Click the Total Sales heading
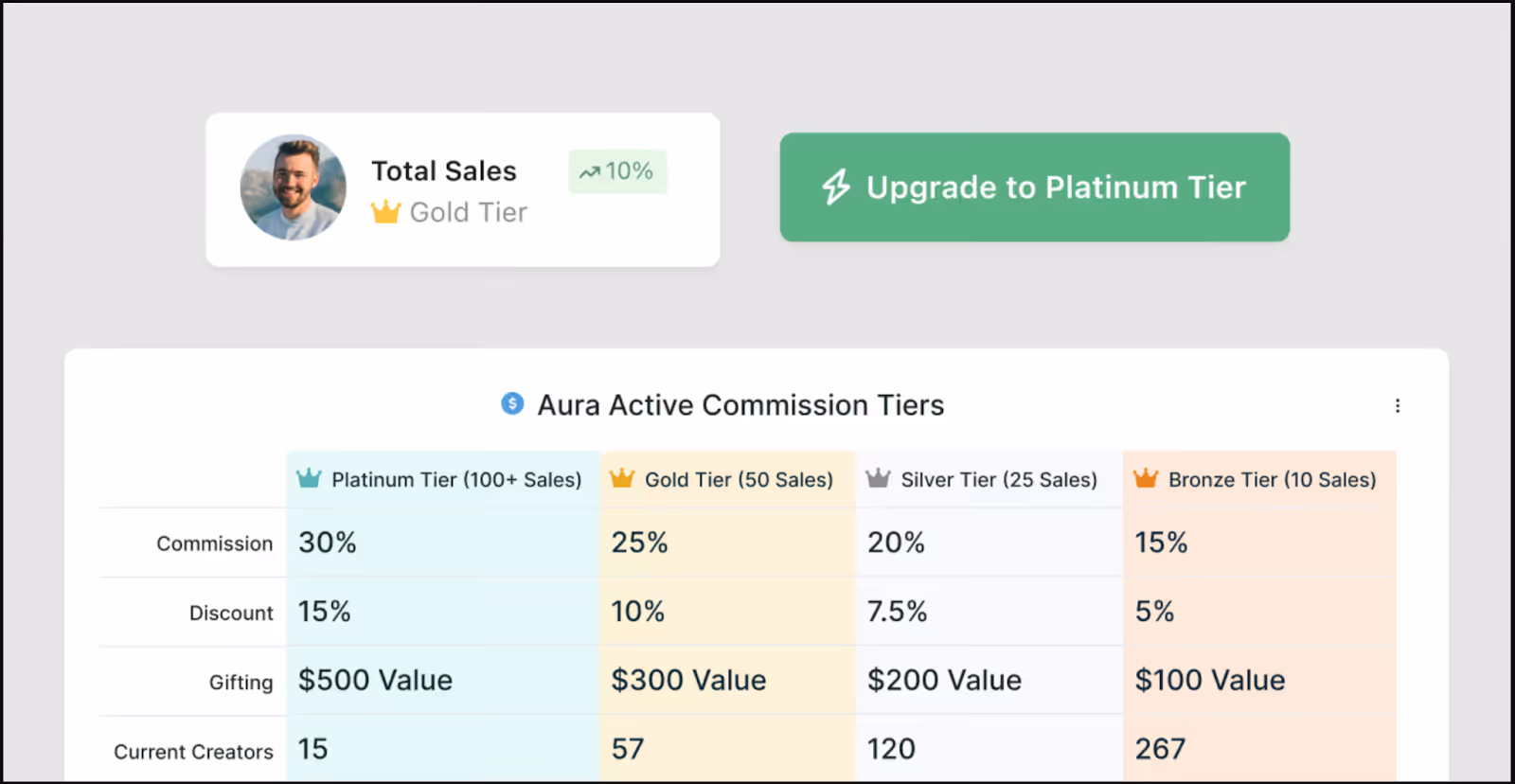The image size is (1515, 784). pos(443,170)
